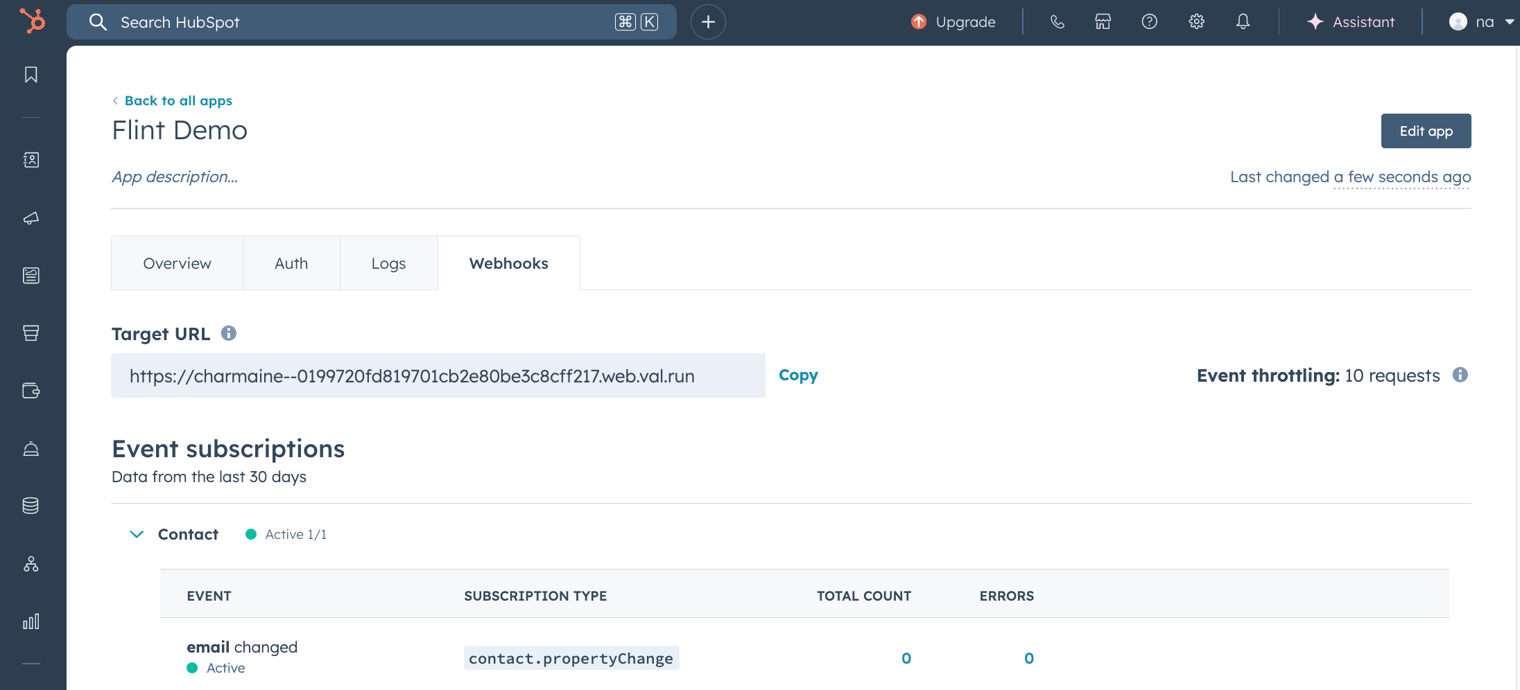The image size is (1520, 690).
Task: Open the Marketing megaphone sidebar icon
Action: (x=31, y=218)
